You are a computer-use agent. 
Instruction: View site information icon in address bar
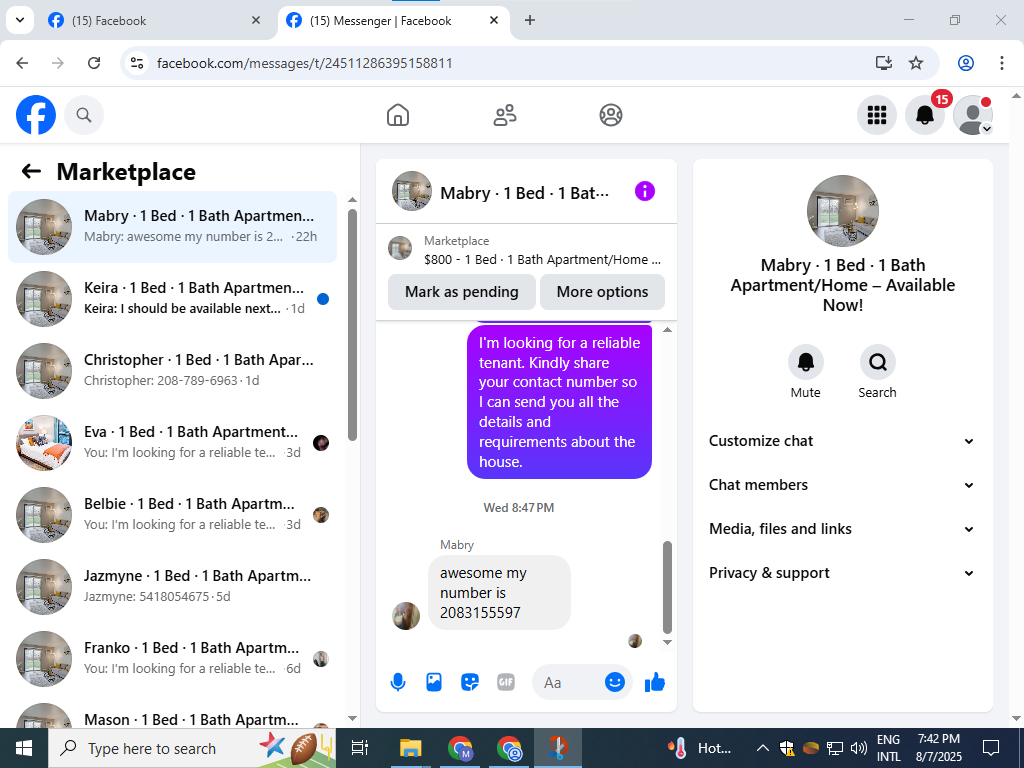pos(136,63)
